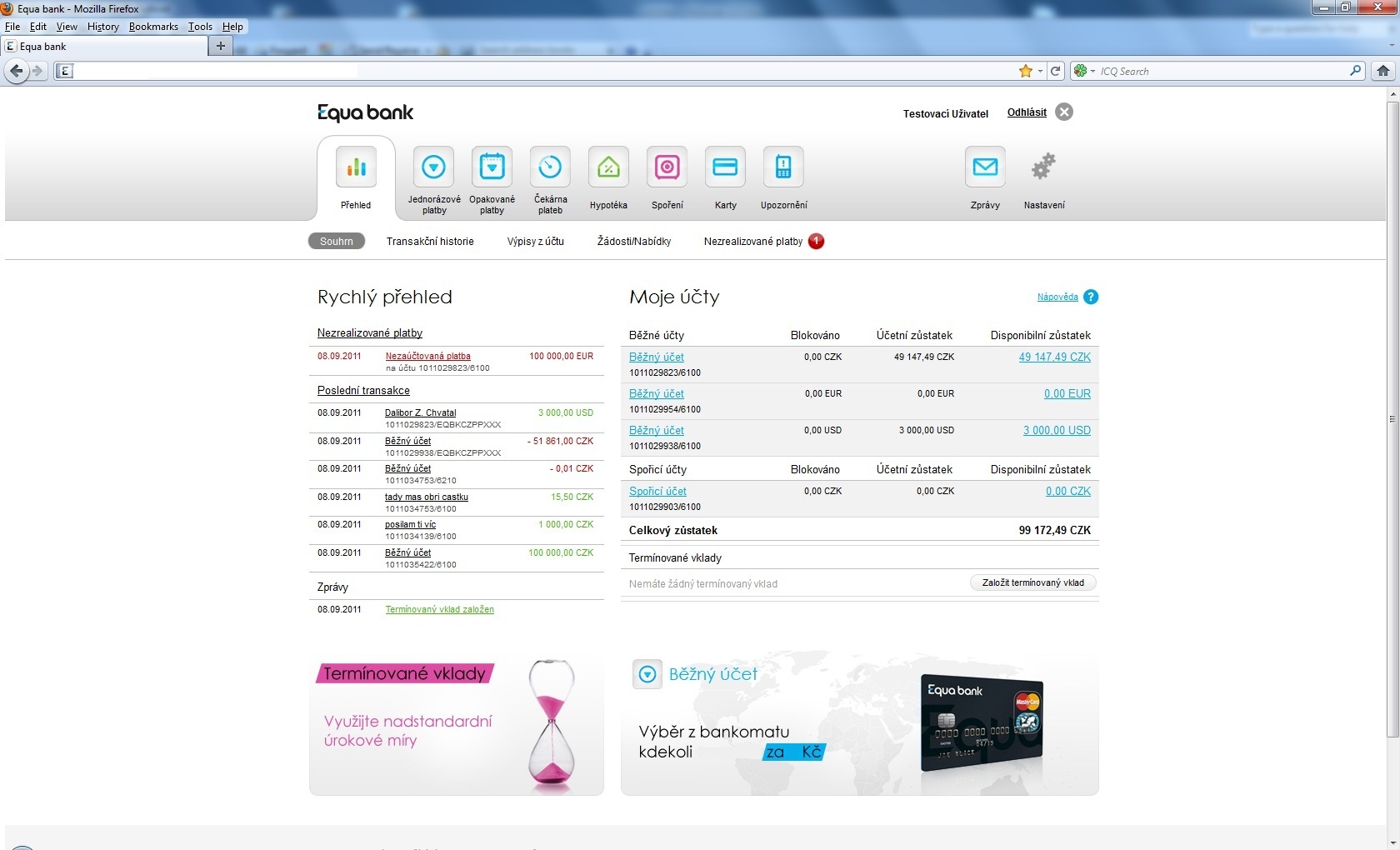Open the Hypotéka house icon
Screen dimensions: 1400x850
coord(608,167)
